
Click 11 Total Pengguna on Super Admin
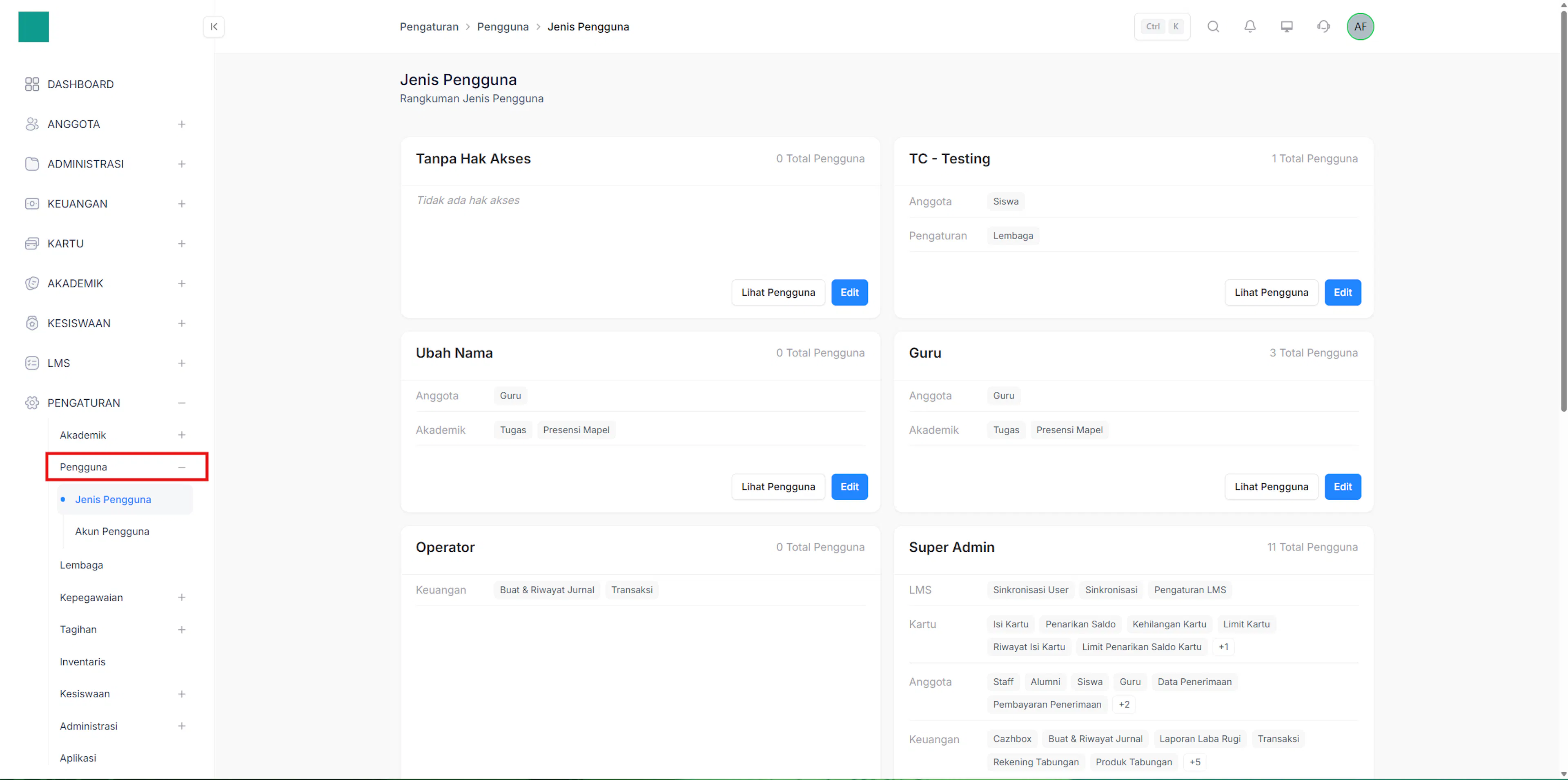click(x=1312, y=547)
